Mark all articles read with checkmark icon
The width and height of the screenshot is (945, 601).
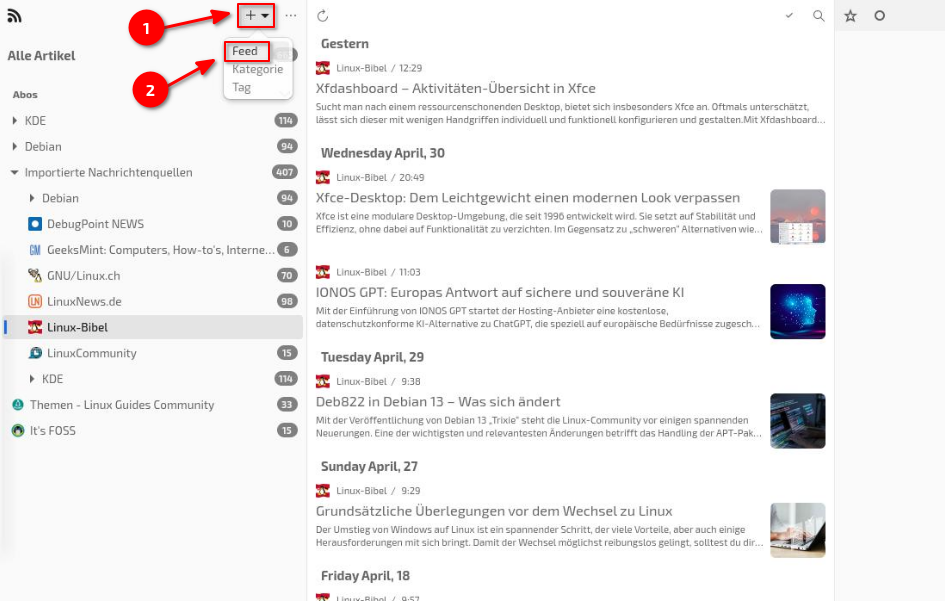(789, 16)
